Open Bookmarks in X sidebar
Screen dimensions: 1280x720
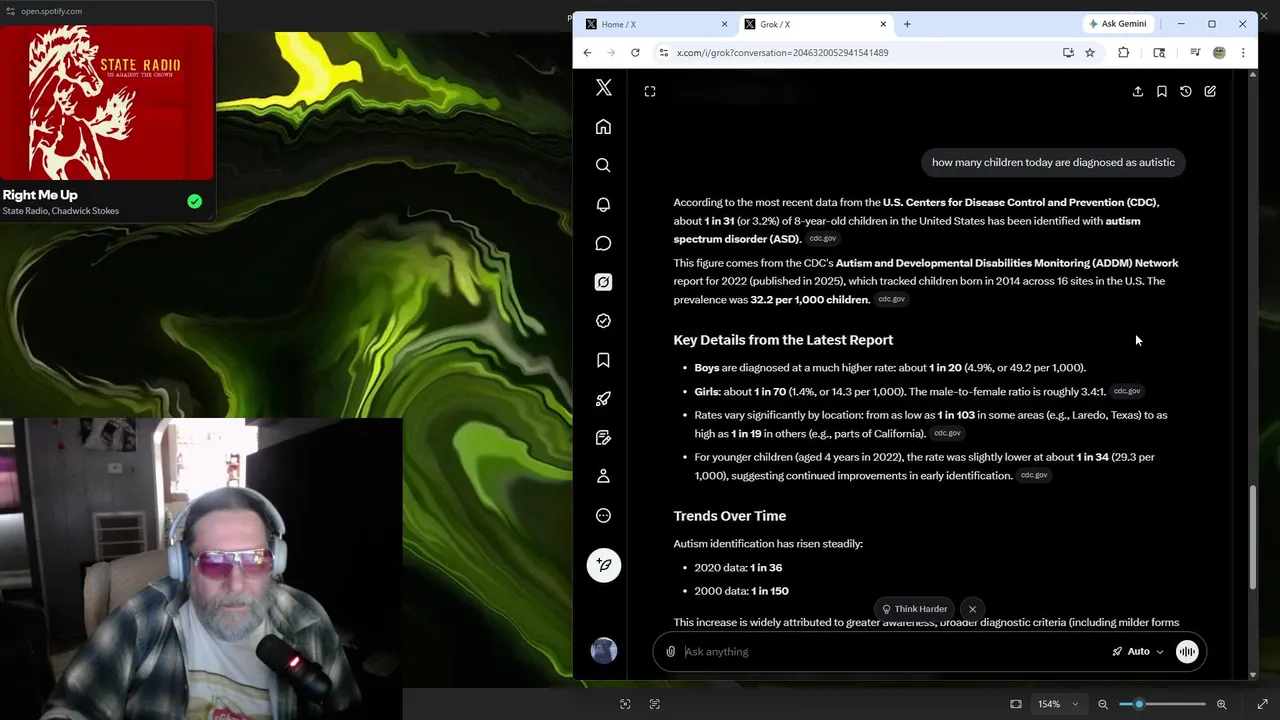point(603,360)
